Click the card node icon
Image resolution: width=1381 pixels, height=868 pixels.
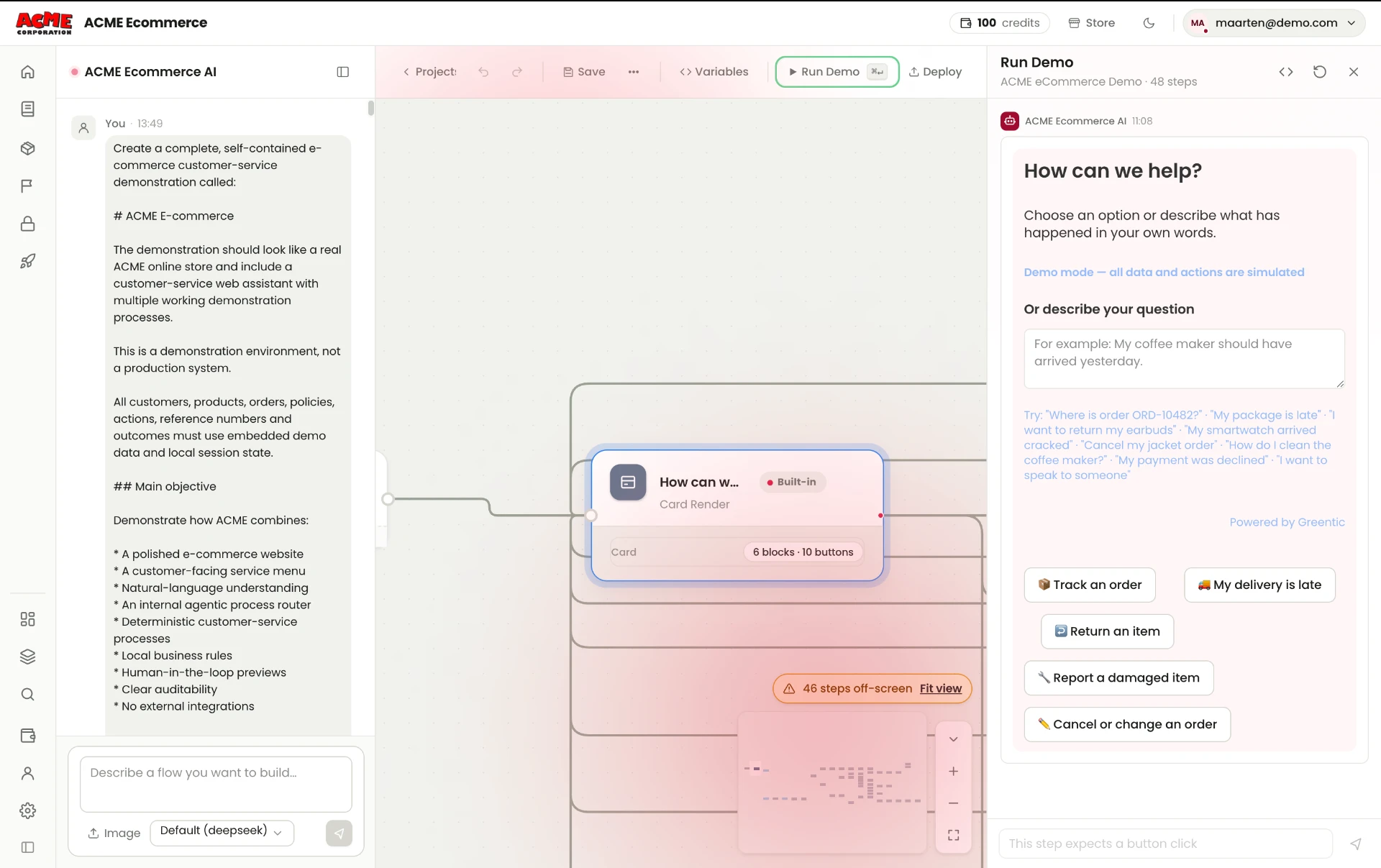pos(628,482)
